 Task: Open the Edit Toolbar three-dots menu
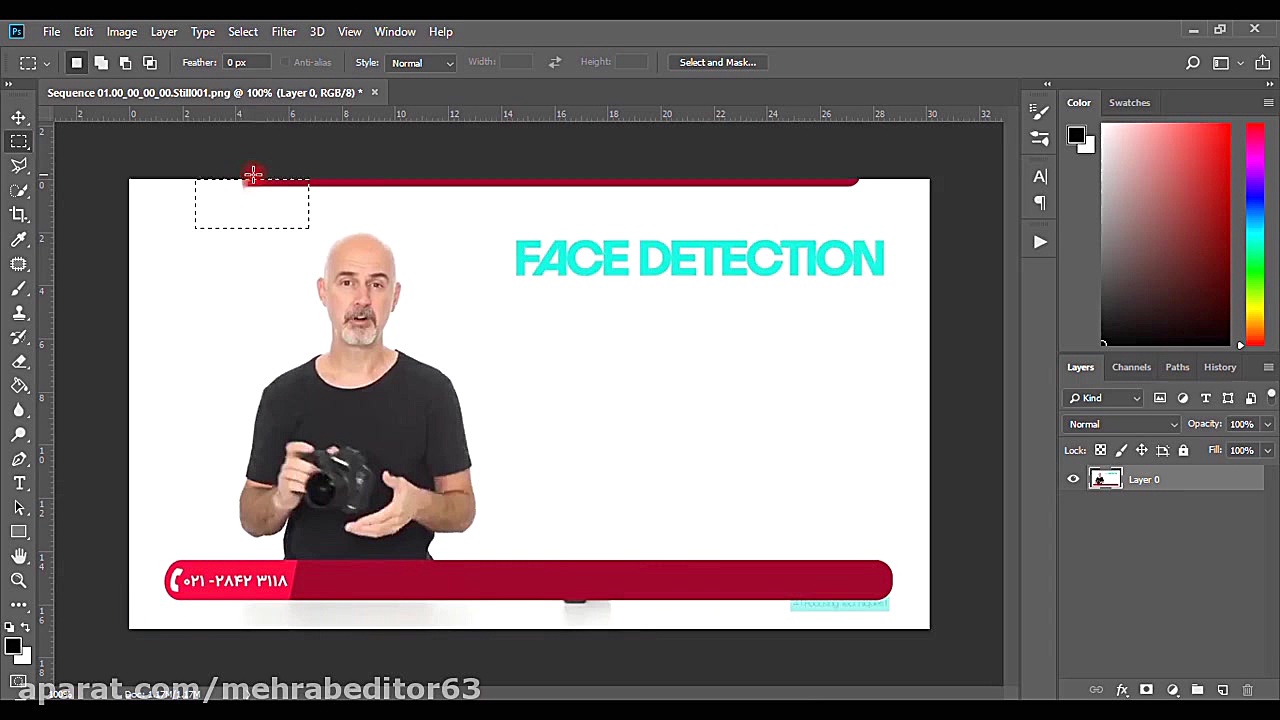19,604
